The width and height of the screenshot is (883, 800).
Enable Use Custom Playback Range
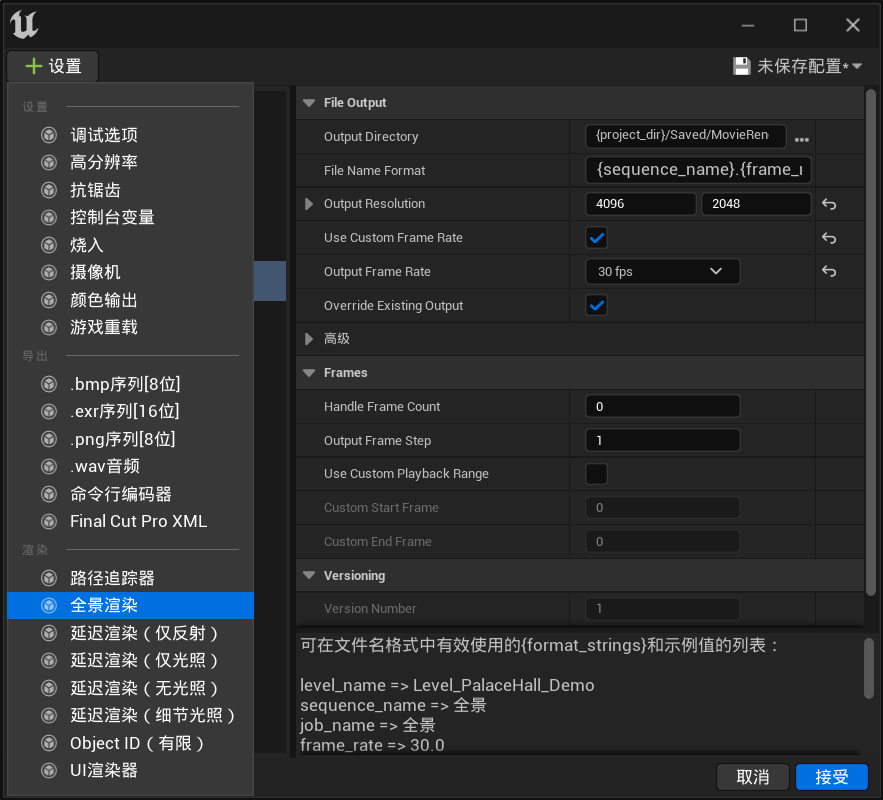(597, 474)
